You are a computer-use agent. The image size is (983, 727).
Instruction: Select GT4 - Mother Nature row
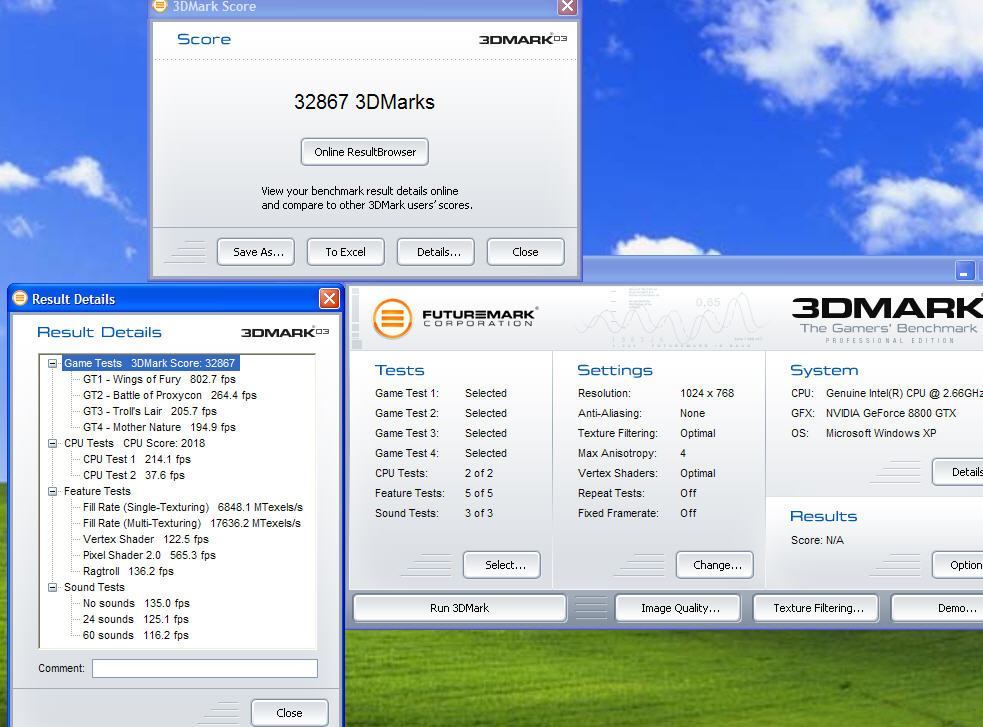coord(159,427)
